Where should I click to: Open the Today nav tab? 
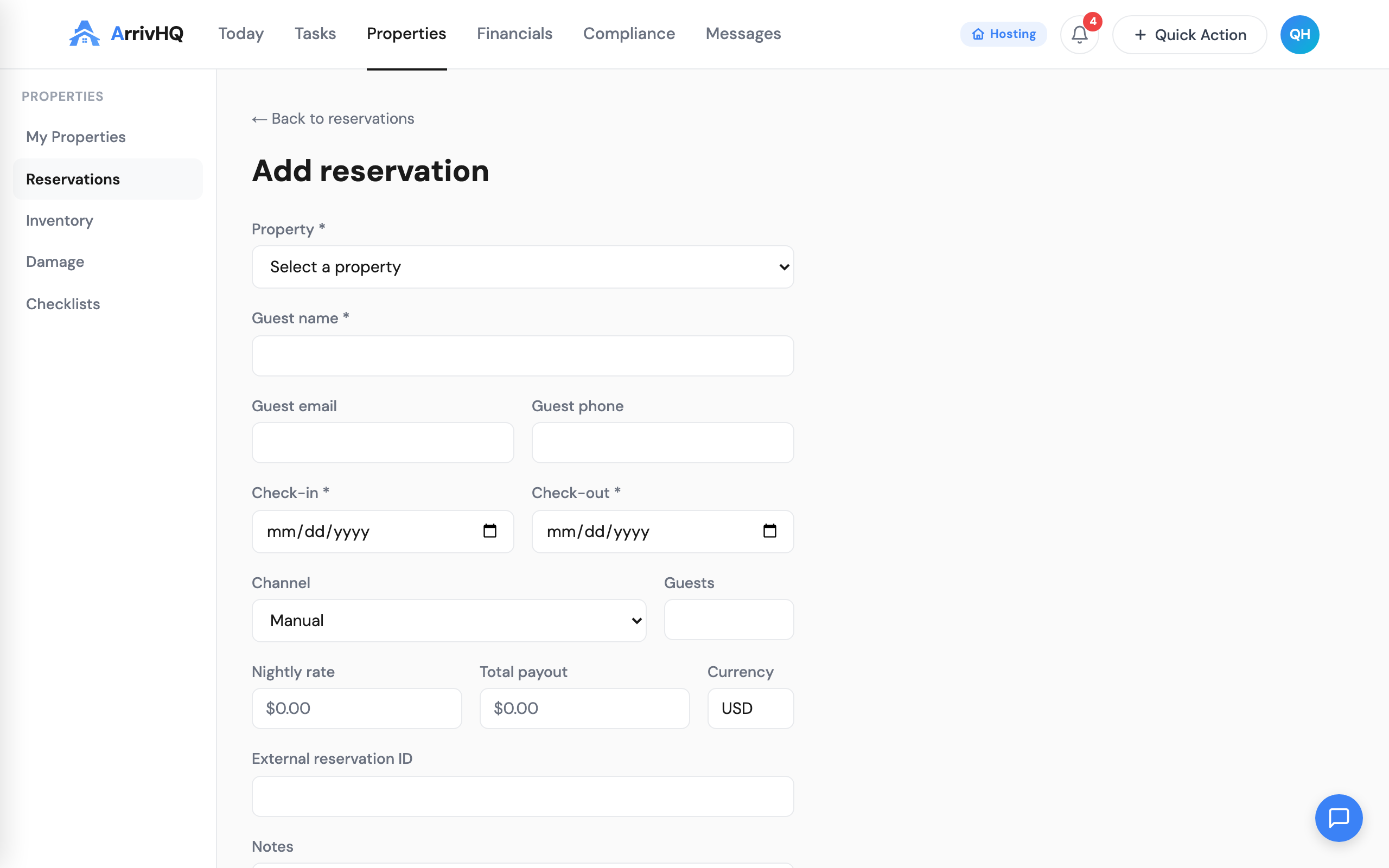tap(240, 34)
